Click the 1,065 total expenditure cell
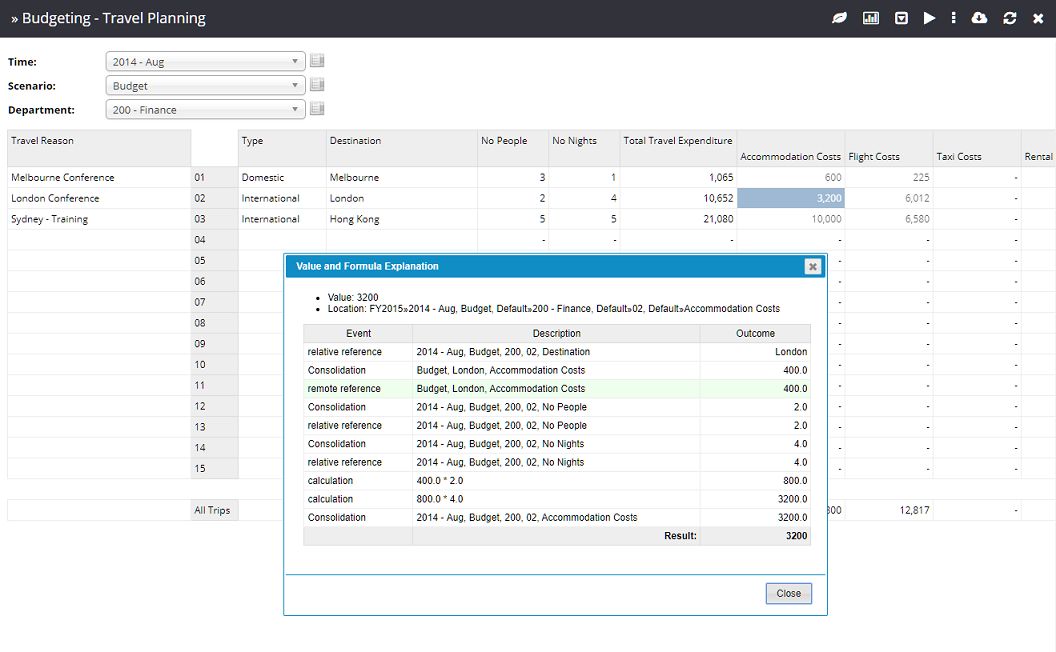Screen dimensions: 1056x652 678,177
